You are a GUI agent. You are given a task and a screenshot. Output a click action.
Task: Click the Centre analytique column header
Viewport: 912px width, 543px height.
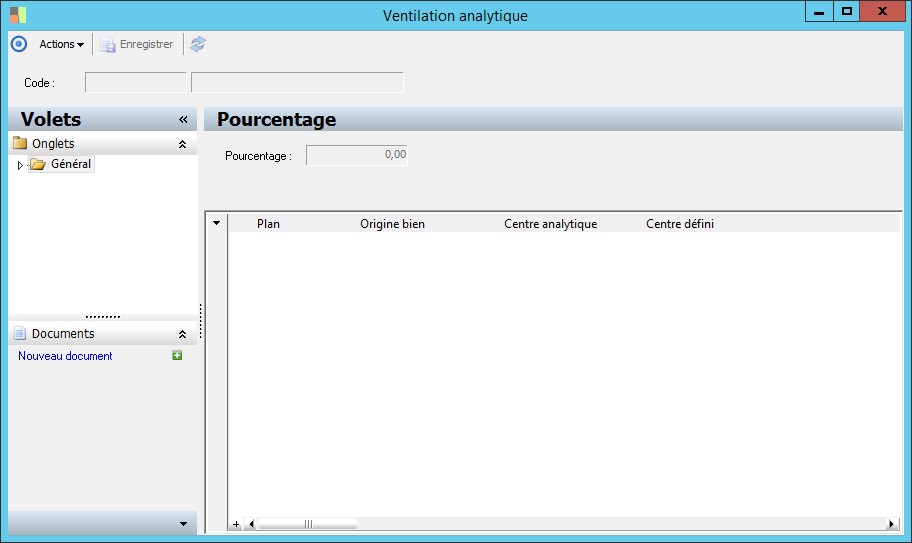(x=550, y=224)
